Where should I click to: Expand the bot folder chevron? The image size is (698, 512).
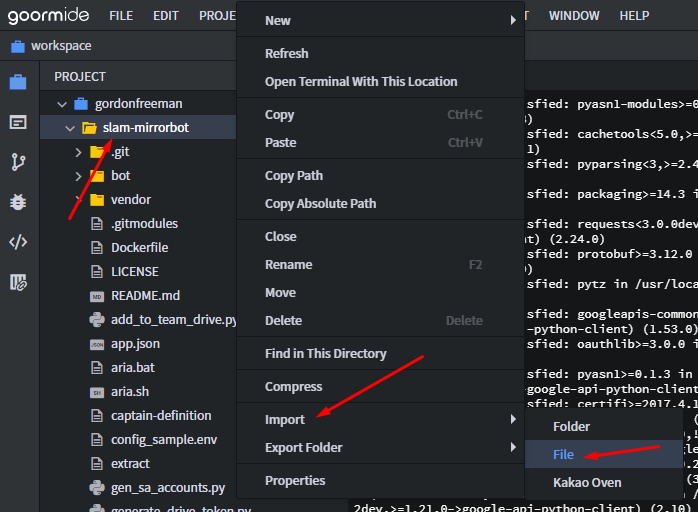point(79,176)
